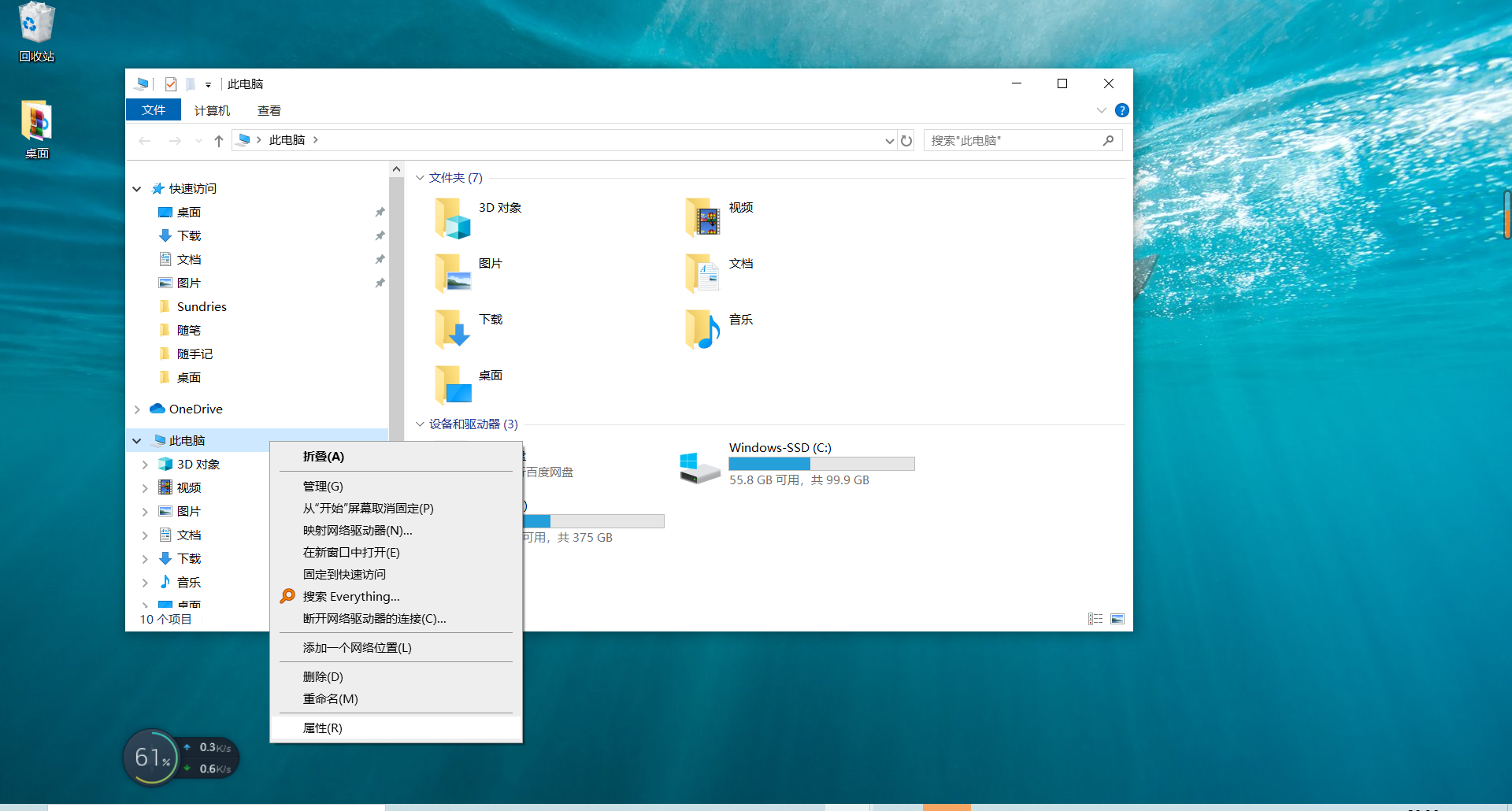The image size is (1512, 811).
Task: Choose 搜索 Everything from the context menu
Action: pos(350,596)
